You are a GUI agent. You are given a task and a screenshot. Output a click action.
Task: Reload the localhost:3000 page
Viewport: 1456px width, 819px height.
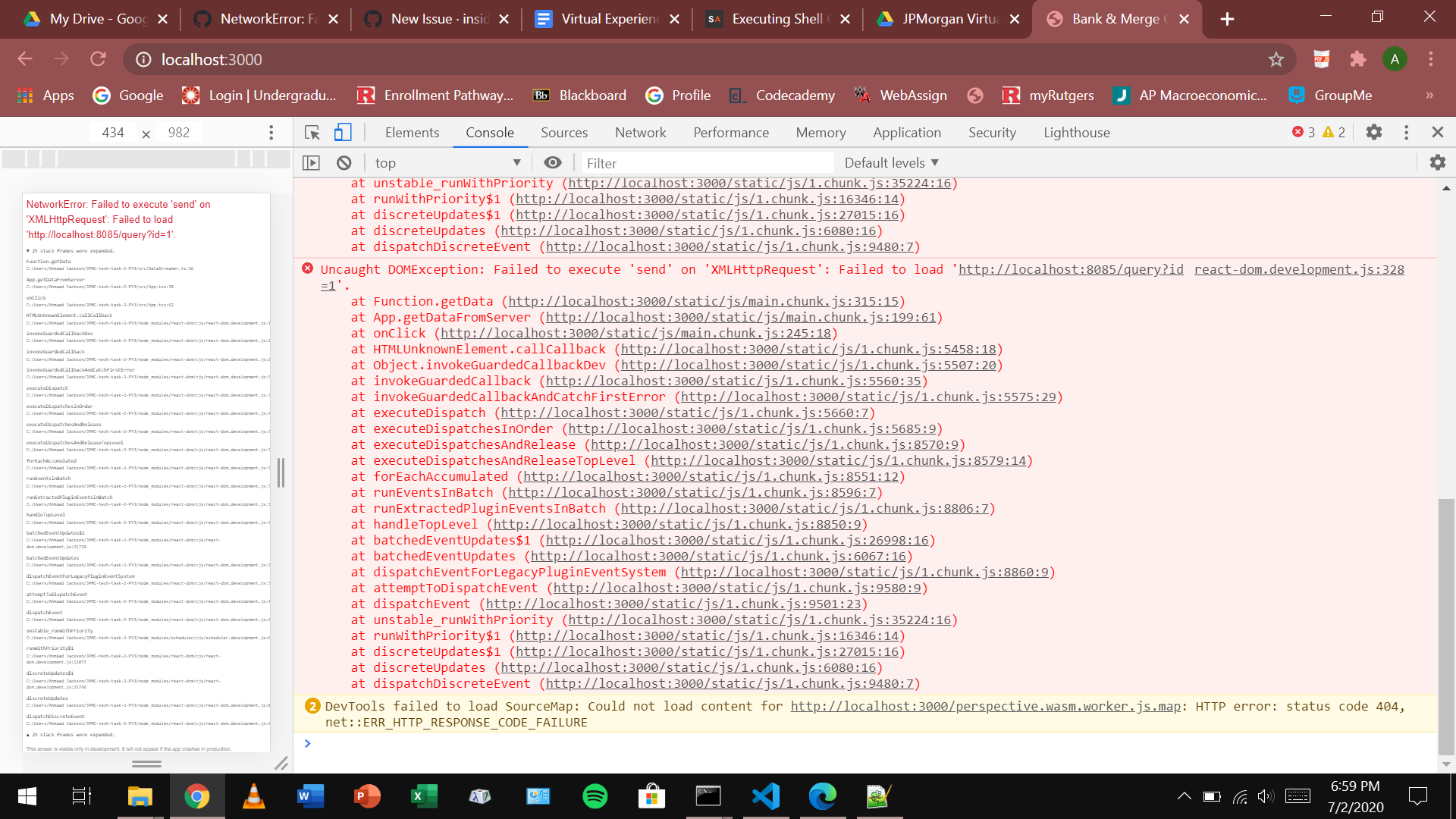(99, 59)
